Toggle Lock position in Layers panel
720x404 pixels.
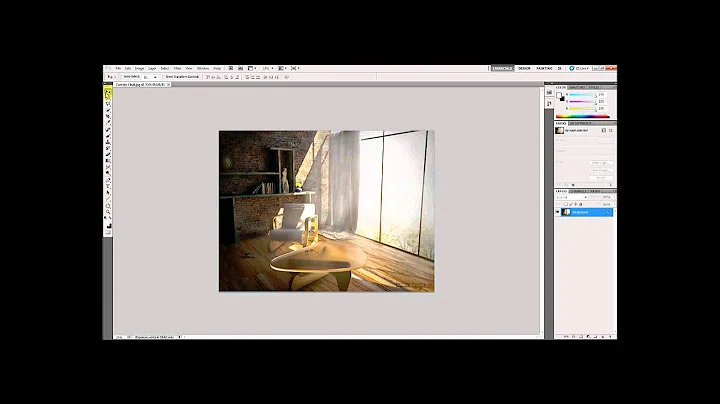(576, 204)
